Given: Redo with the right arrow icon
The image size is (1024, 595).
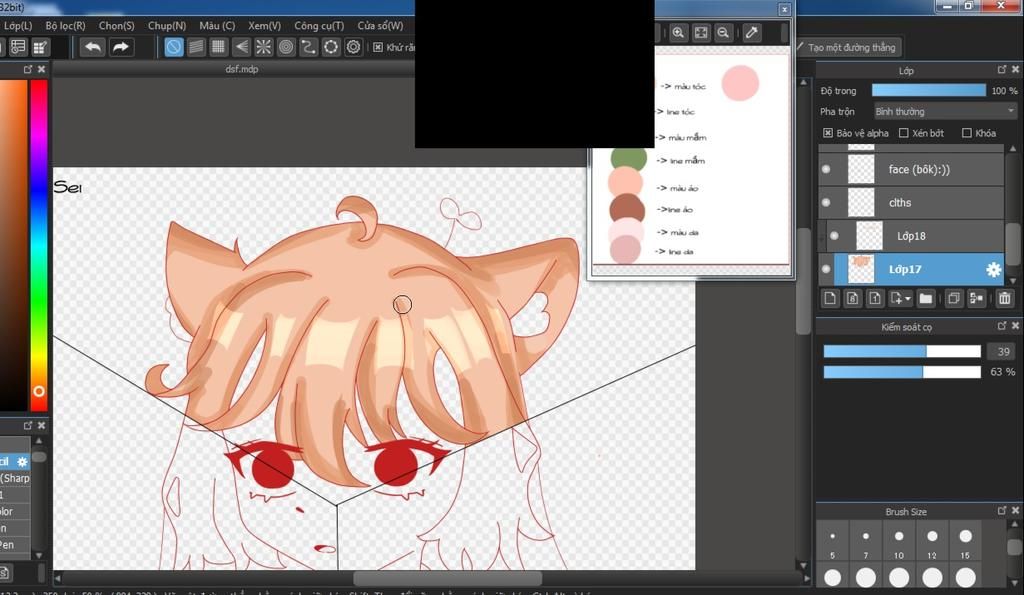Looking at the screenshot, I should coord(121,47).
